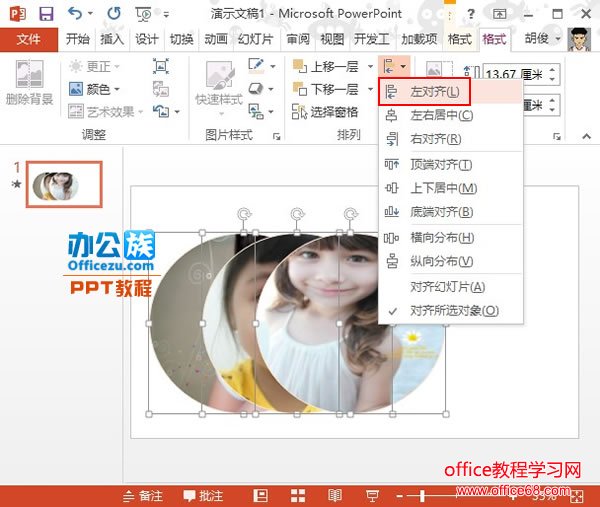This screenshot has width=600, height=507.
Task: Open 下移一层 Send Backward dropdown arrow
Action: click(370, 89)
